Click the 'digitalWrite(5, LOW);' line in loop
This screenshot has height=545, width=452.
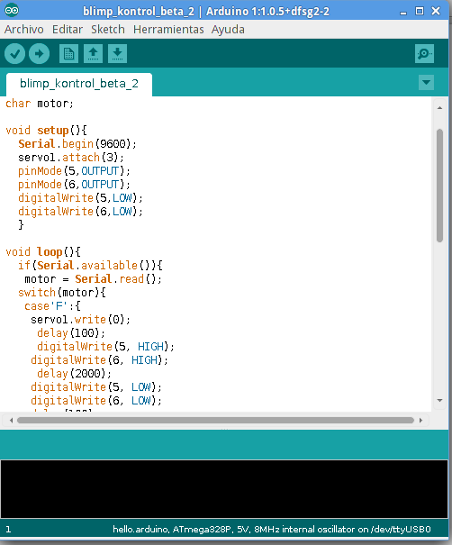click(x=96, y=388)
